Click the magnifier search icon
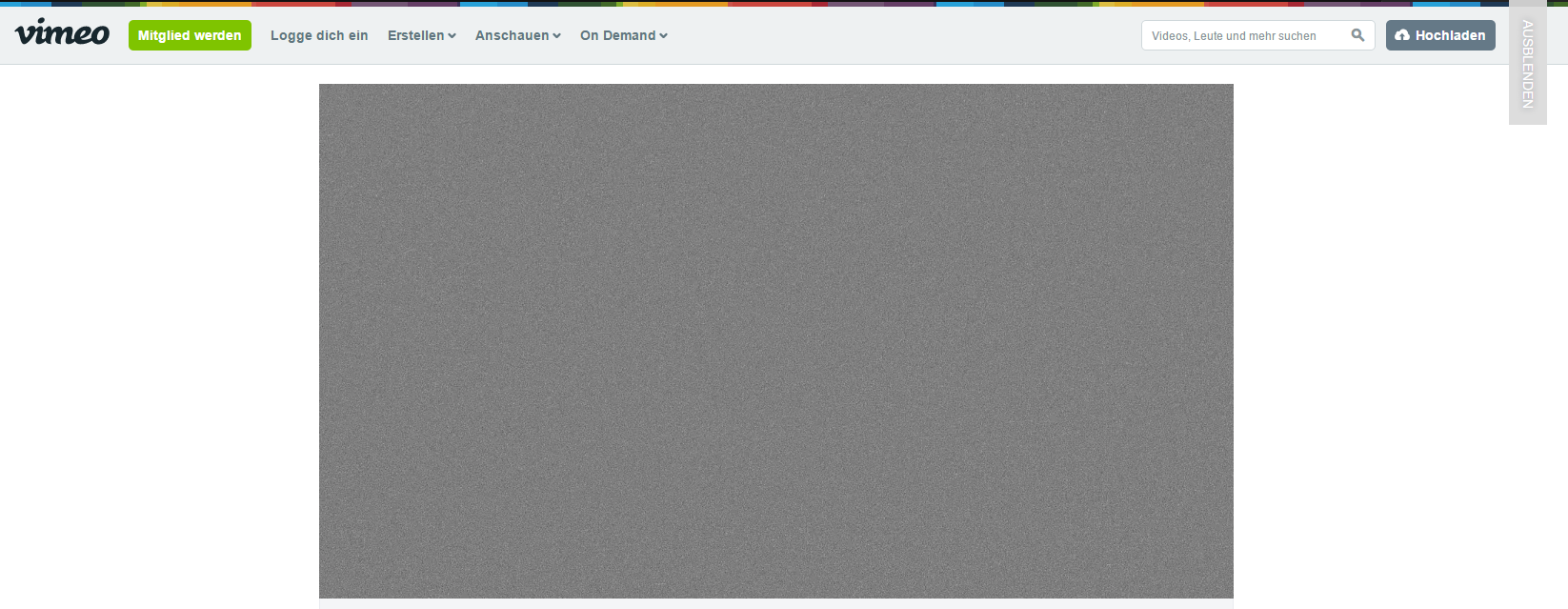This screenshot has height=609, width=1568. 1357,35
